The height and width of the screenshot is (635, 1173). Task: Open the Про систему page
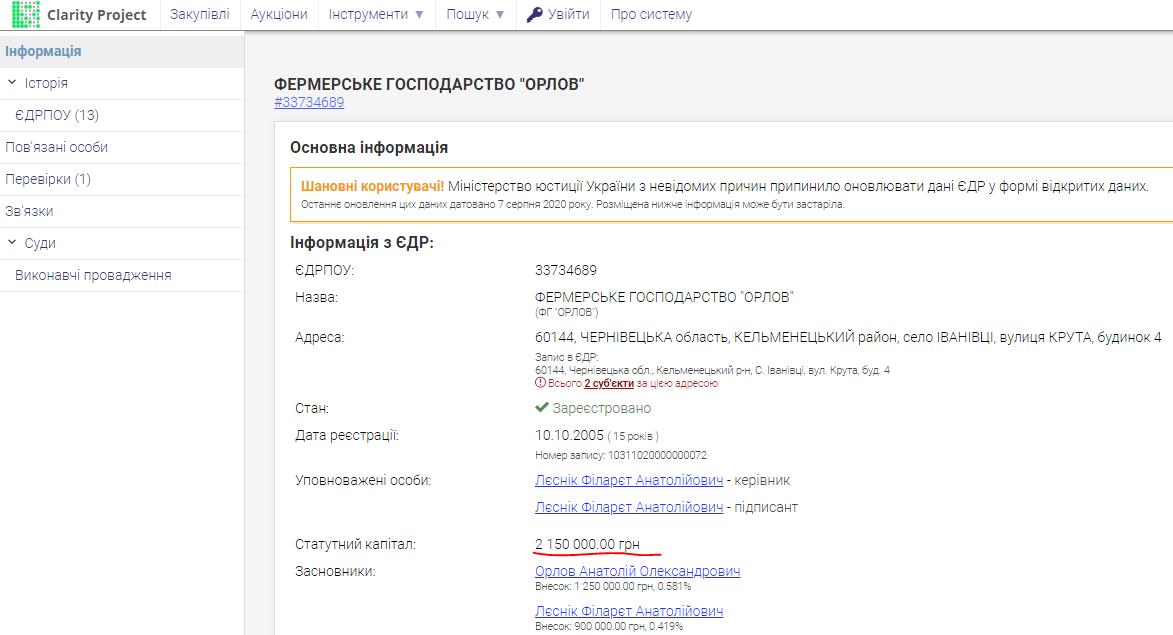click(x=651, y=14)
